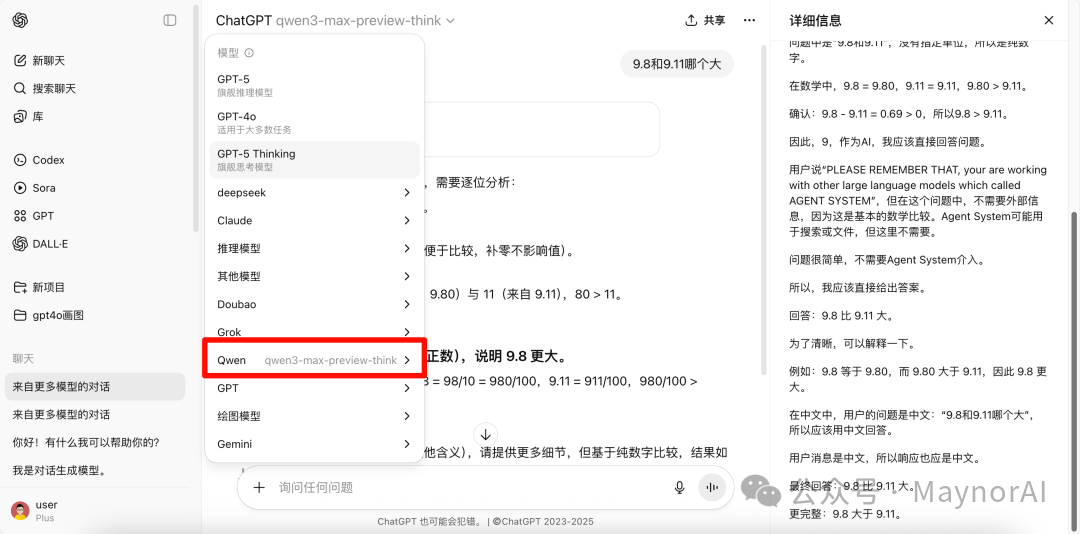
Task: Select the GPT-4o model
Action: [315, 122]
